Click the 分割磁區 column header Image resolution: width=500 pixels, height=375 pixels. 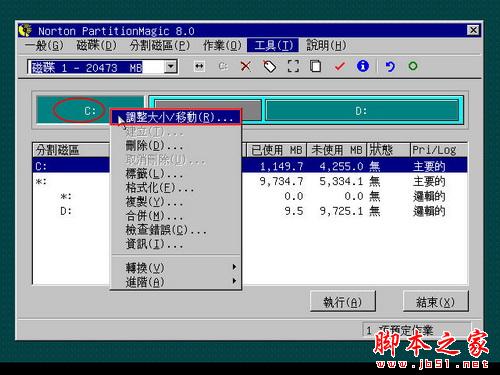click(x=71, y=150)
